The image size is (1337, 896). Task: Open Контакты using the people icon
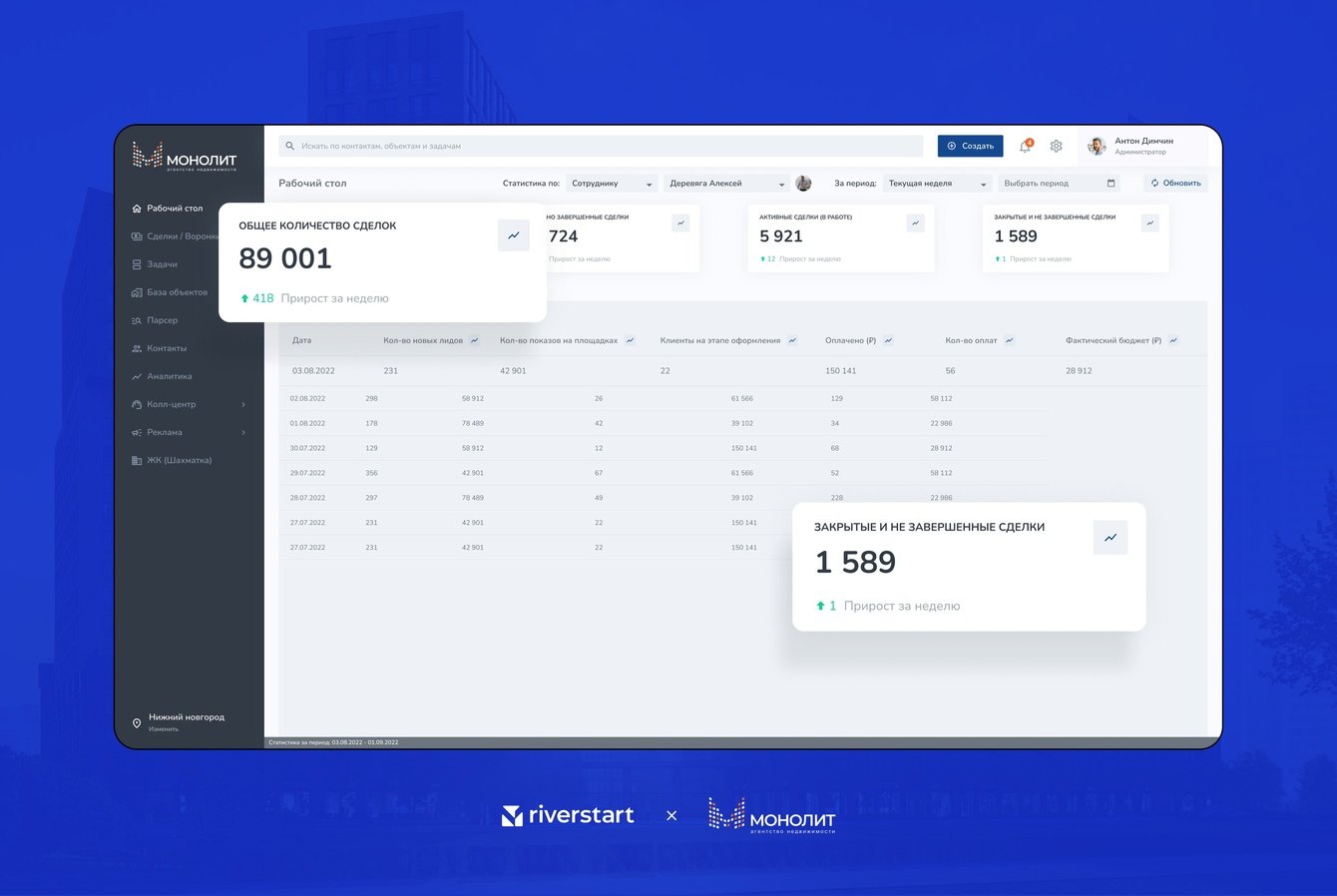[x=137, y=348]
